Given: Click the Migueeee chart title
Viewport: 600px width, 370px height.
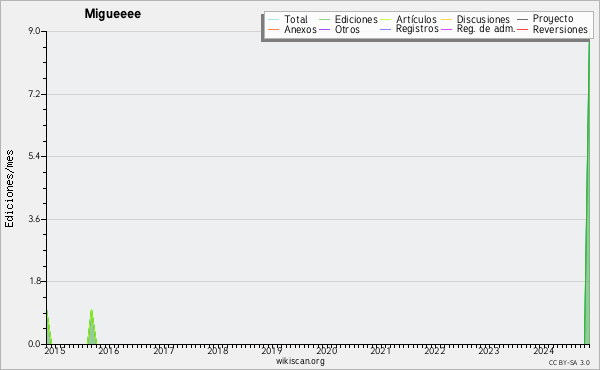Looking at the screenshot, I should [112, 14].
